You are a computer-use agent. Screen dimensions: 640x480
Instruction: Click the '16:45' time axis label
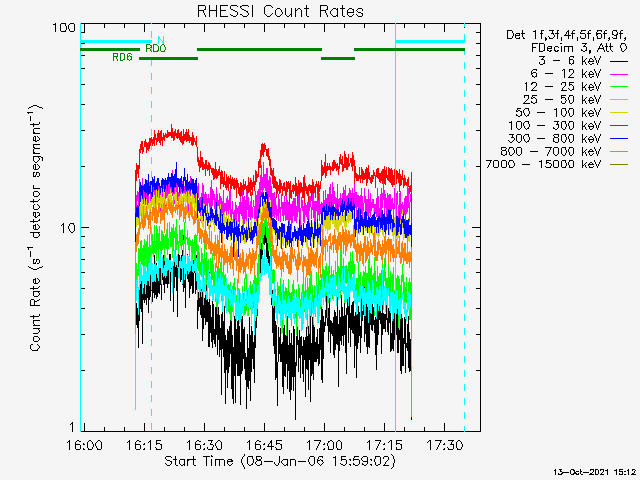click(x=264, y=445)
